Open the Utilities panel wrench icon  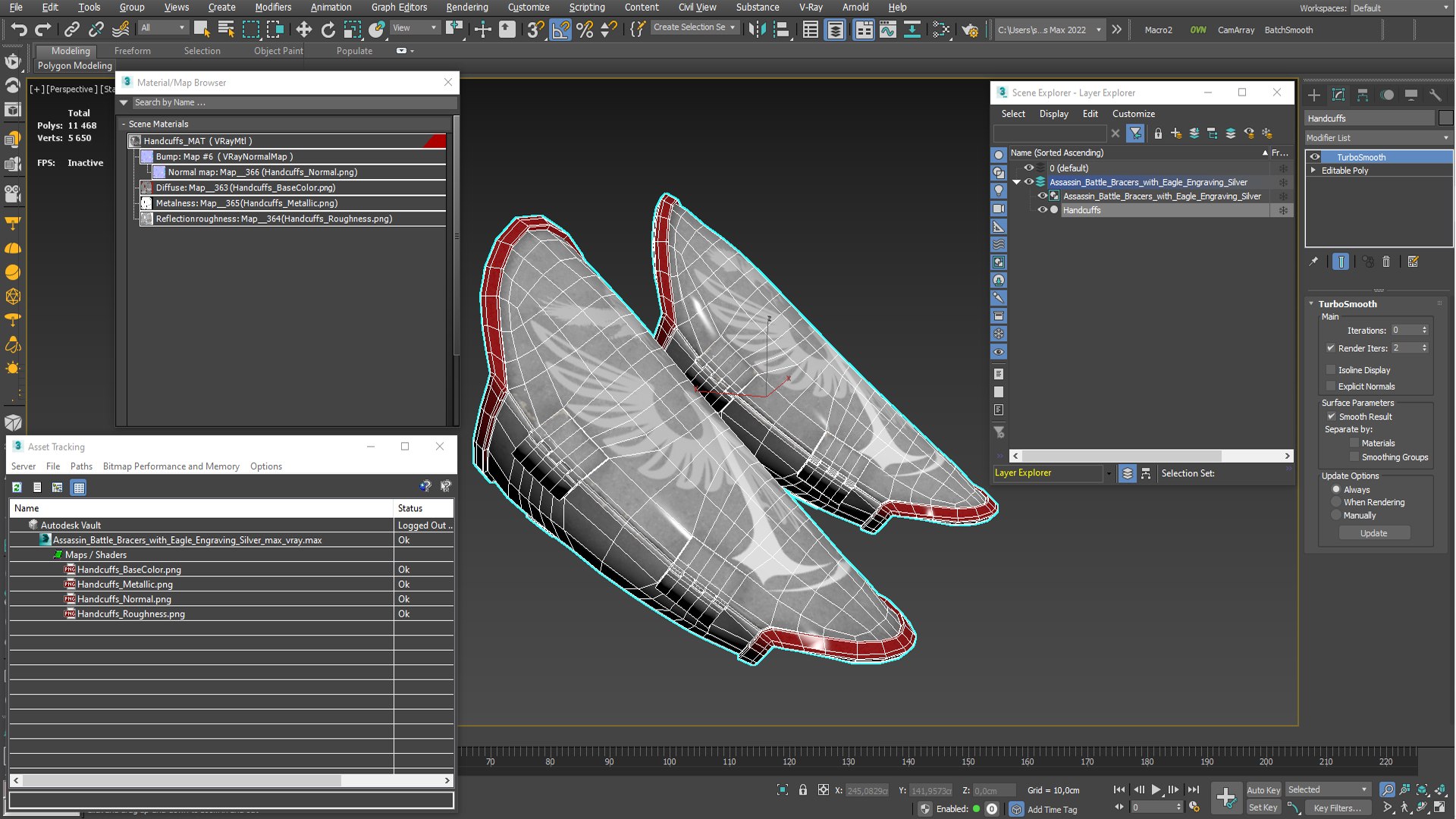(1435, 95)
